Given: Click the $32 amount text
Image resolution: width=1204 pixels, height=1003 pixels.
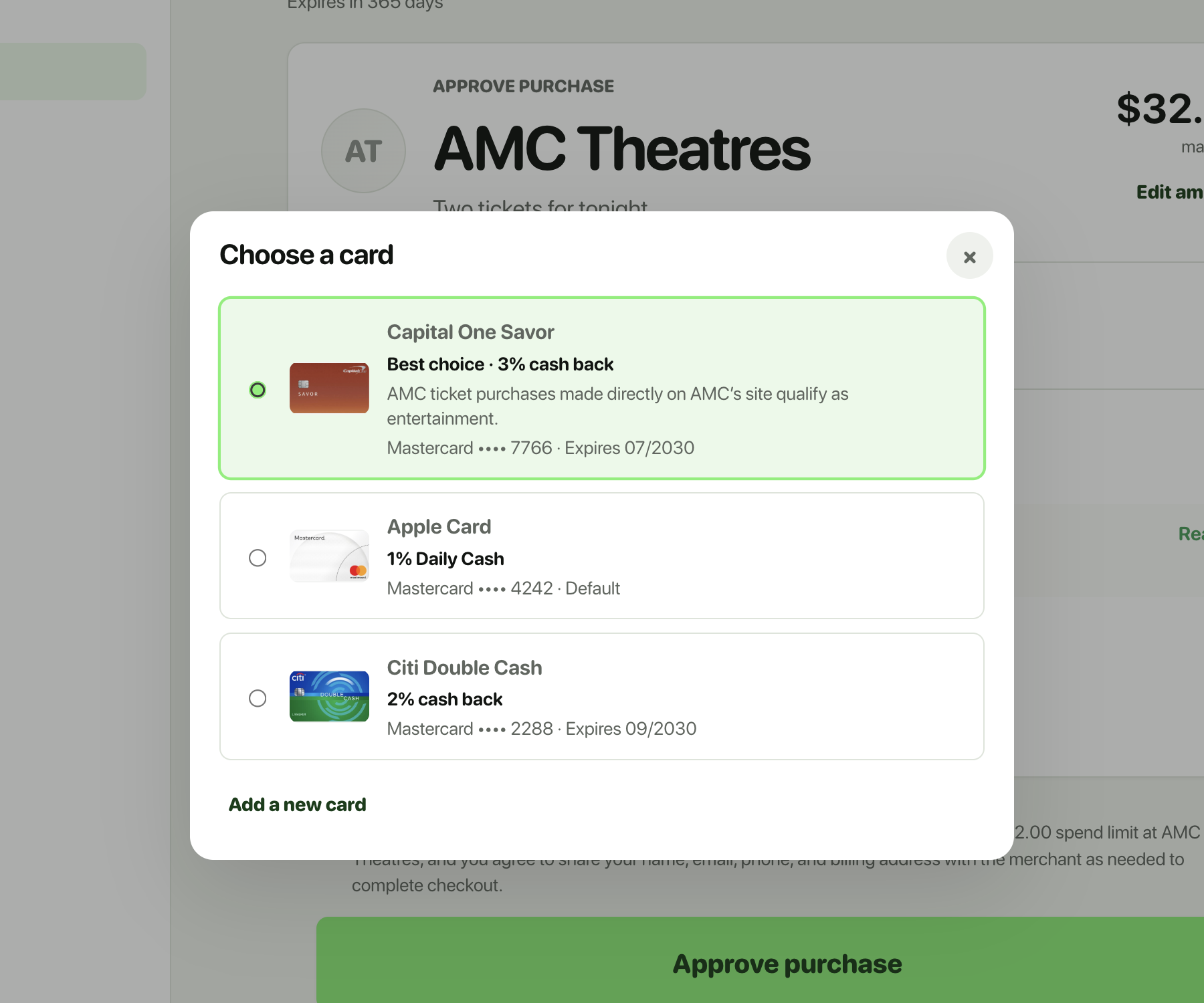Looking at the screenshot, I should click(x=1160, y=108).
